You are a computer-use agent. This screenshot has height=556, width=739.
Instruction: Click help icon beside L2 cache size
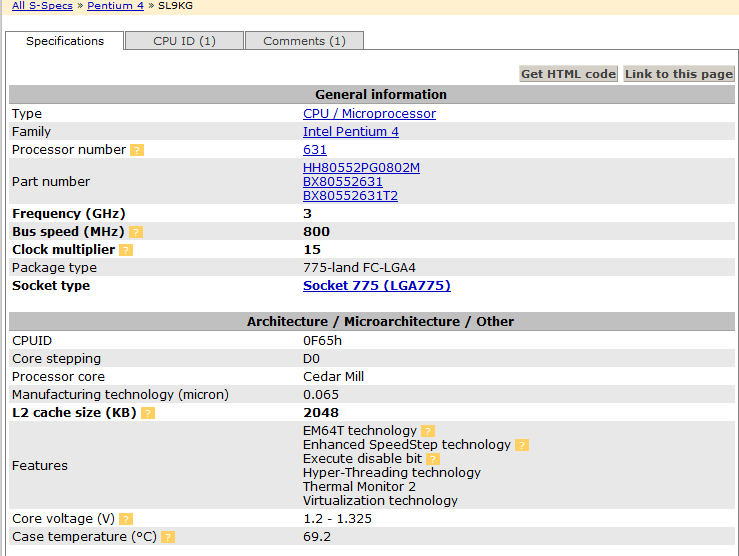148,413
